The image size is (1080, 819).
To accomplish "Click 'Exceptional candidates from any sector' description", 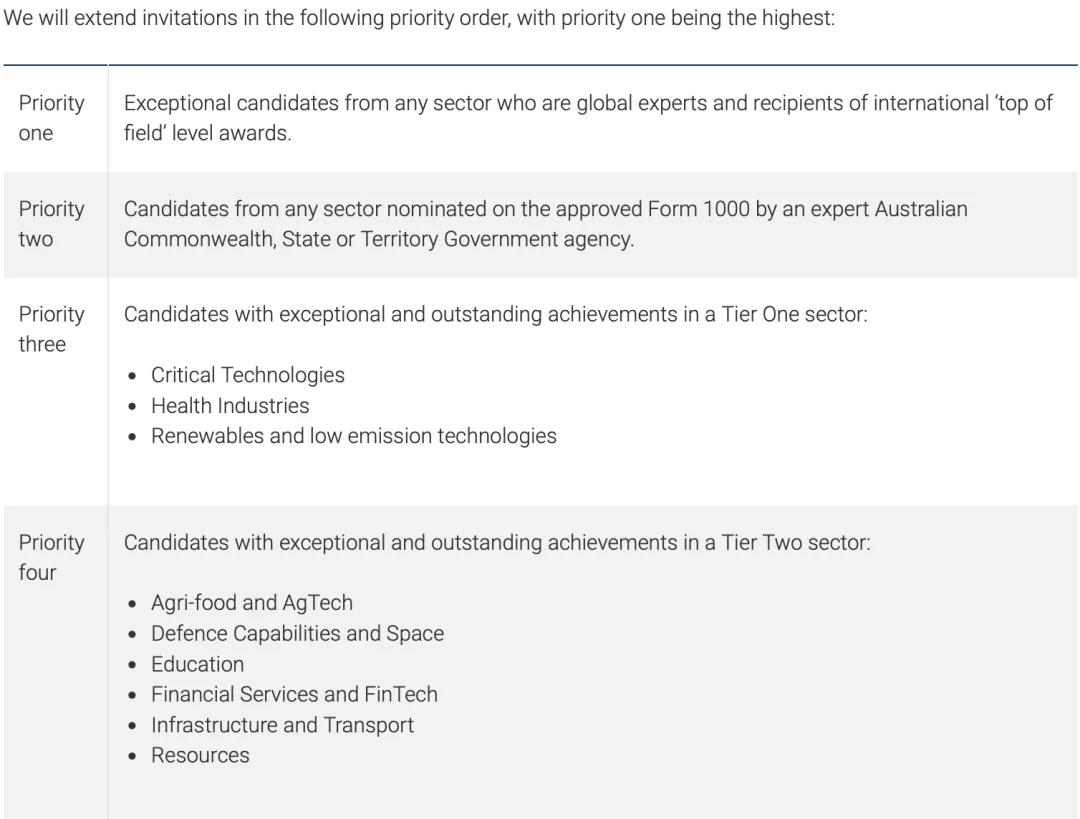I will point(588,118).
